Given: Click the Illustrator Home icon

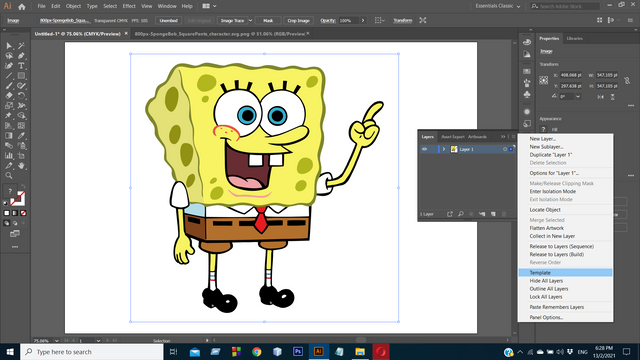Looking at the screenshot, I should [22, 7].
